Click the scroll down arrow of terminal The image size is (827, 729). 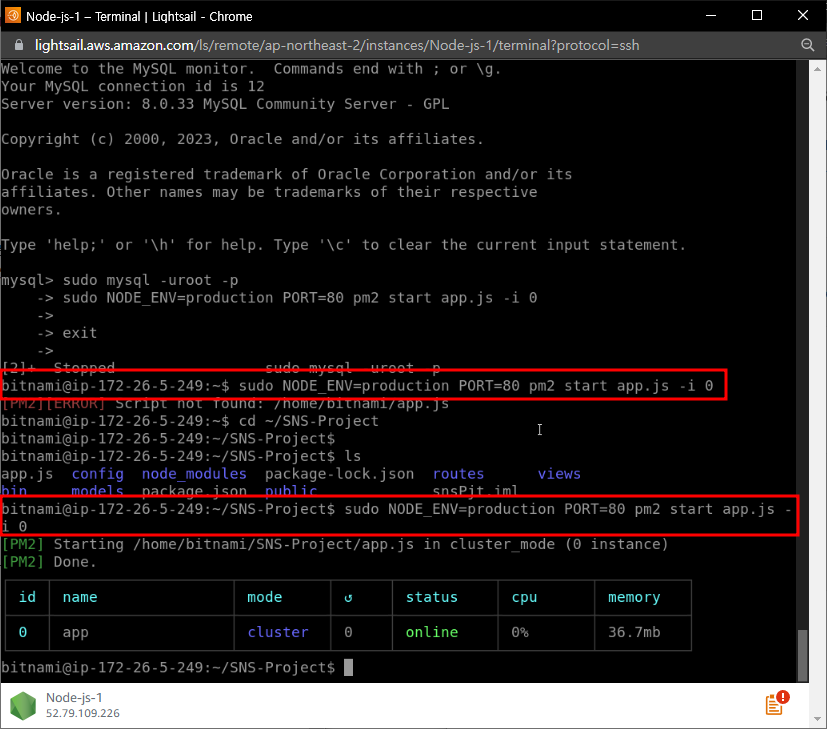[x=817, y=719]
